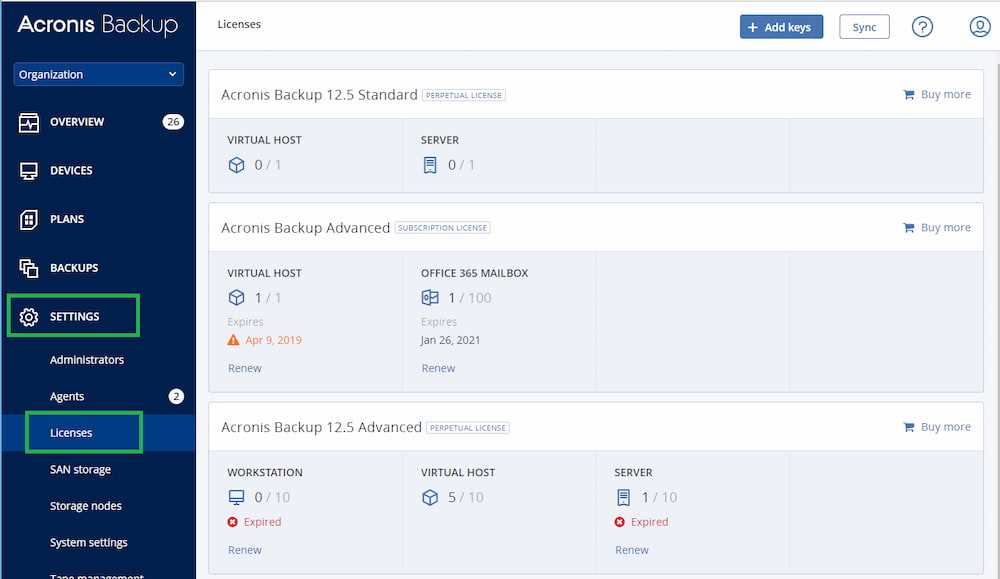This screenshot has width=1000, height=579.
Task: Click the orange expiration warning icon
Action: click(234, 340)
